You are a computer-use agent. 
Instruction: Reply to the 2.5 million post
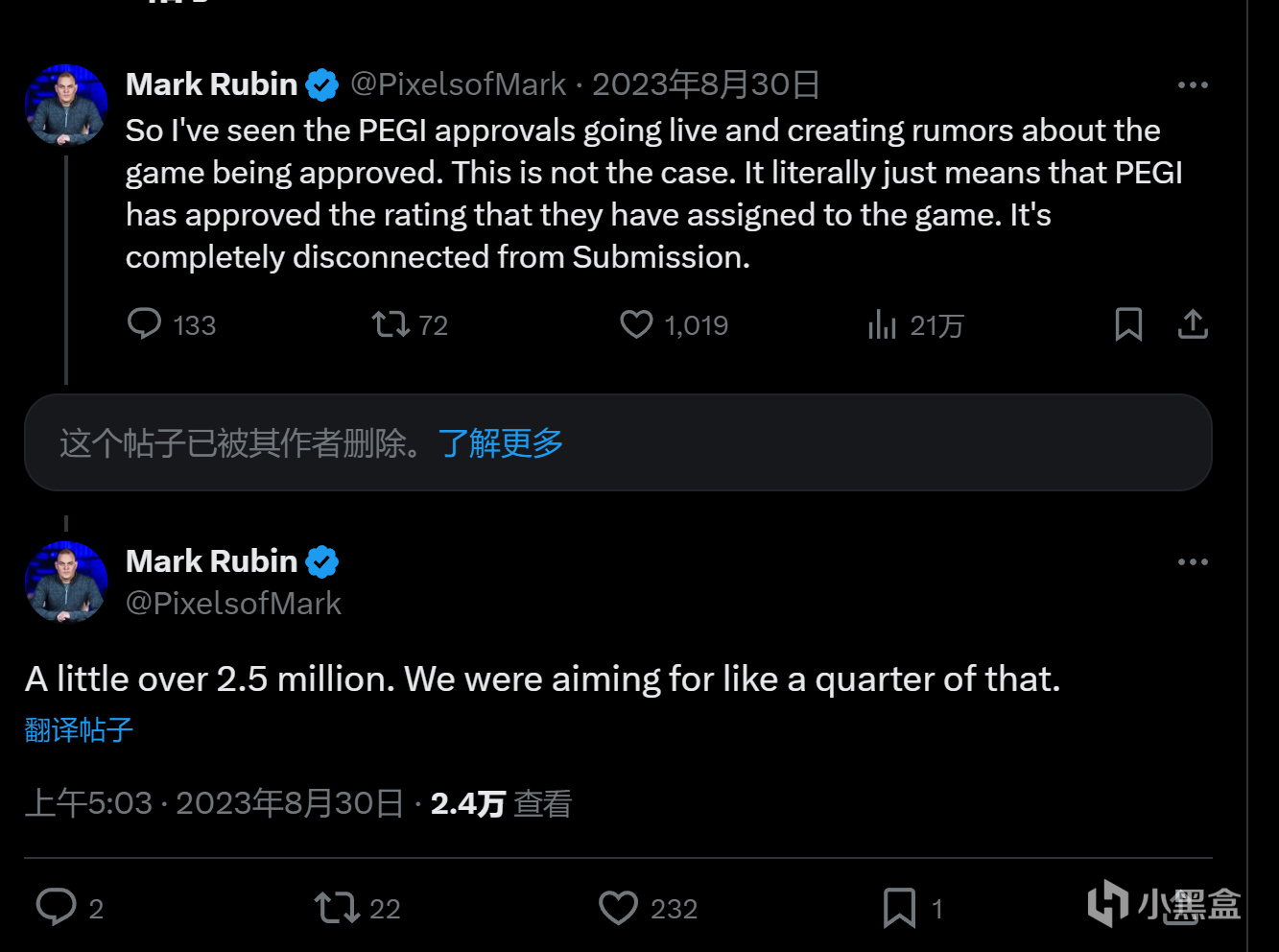tap(57, 907)
